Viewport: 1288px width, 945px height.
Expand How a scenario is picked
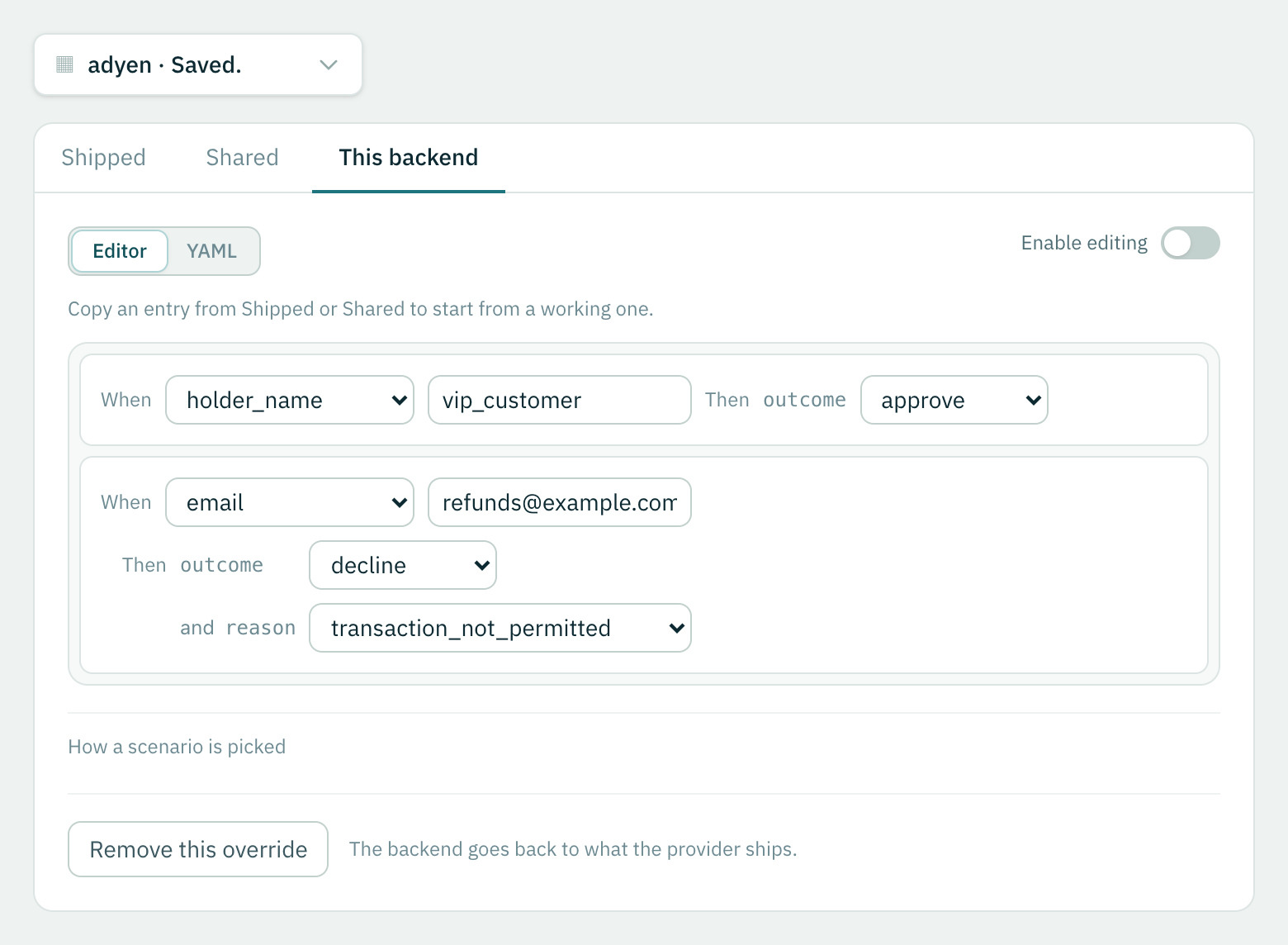[177, 747]
